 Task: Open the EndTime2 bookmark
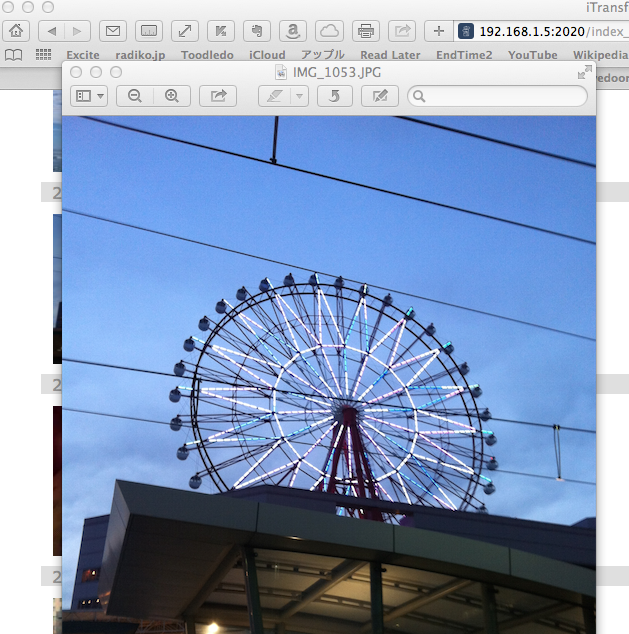click(464, 55)
